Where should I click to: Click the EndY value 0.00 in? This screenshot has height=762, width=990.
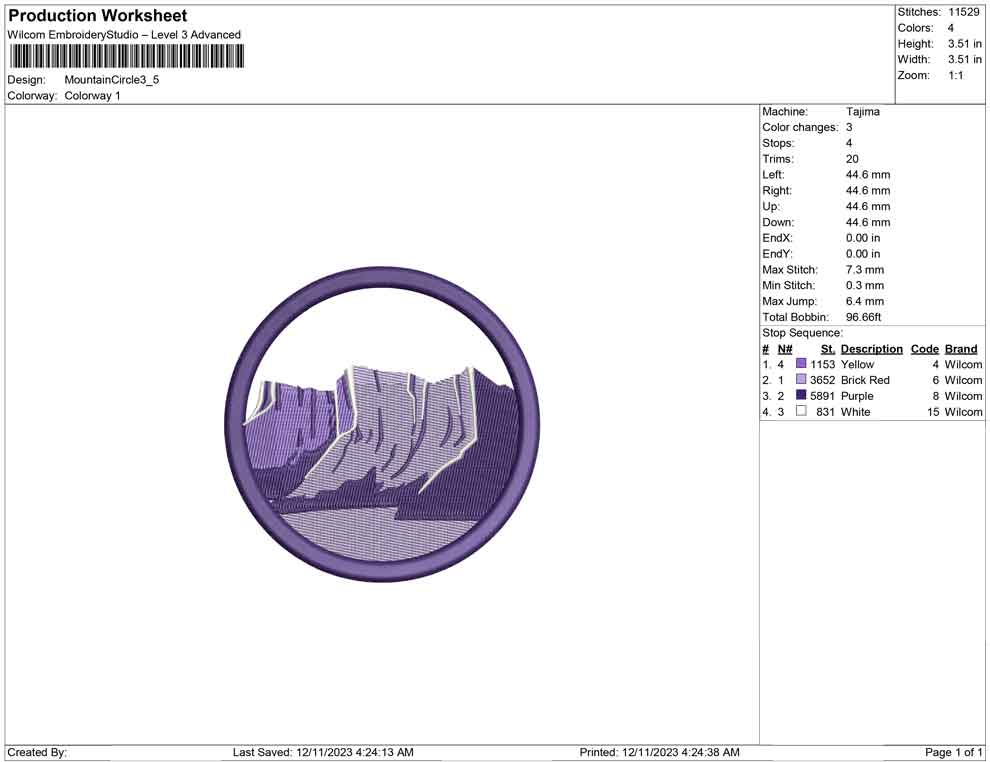863,254
